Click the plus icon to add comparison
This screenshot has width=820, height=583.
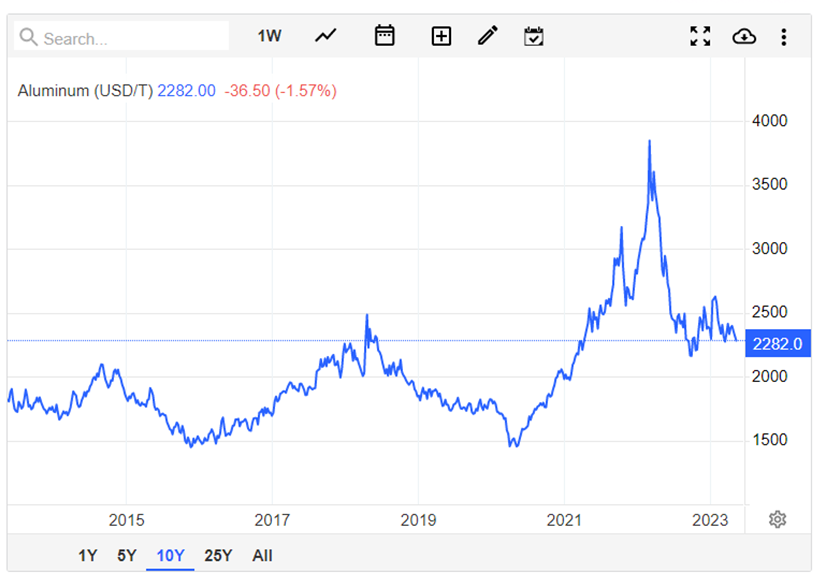point(441,37)
